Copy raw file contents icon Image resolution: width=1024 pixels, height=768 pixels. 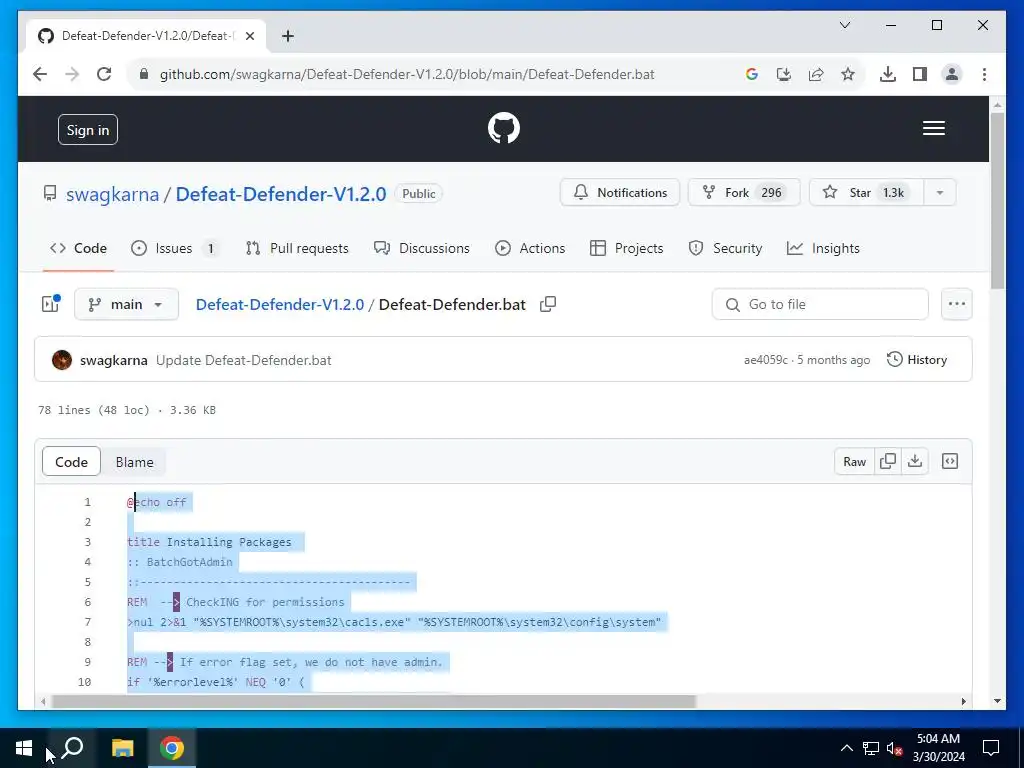(x=888, y=461)
